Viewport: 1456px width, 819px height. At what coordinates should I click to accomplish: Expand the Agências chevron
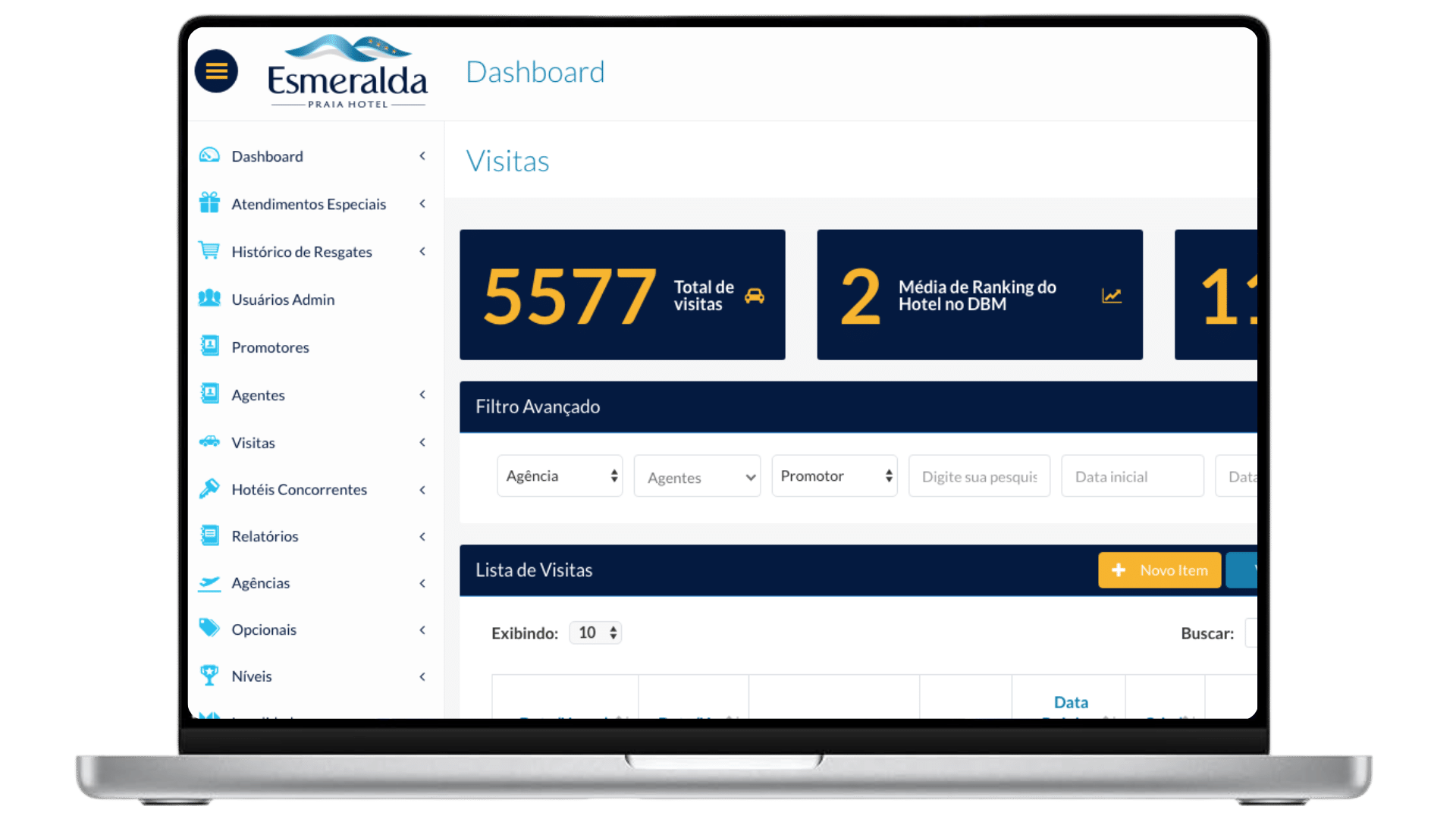click(x=422, y=583)
